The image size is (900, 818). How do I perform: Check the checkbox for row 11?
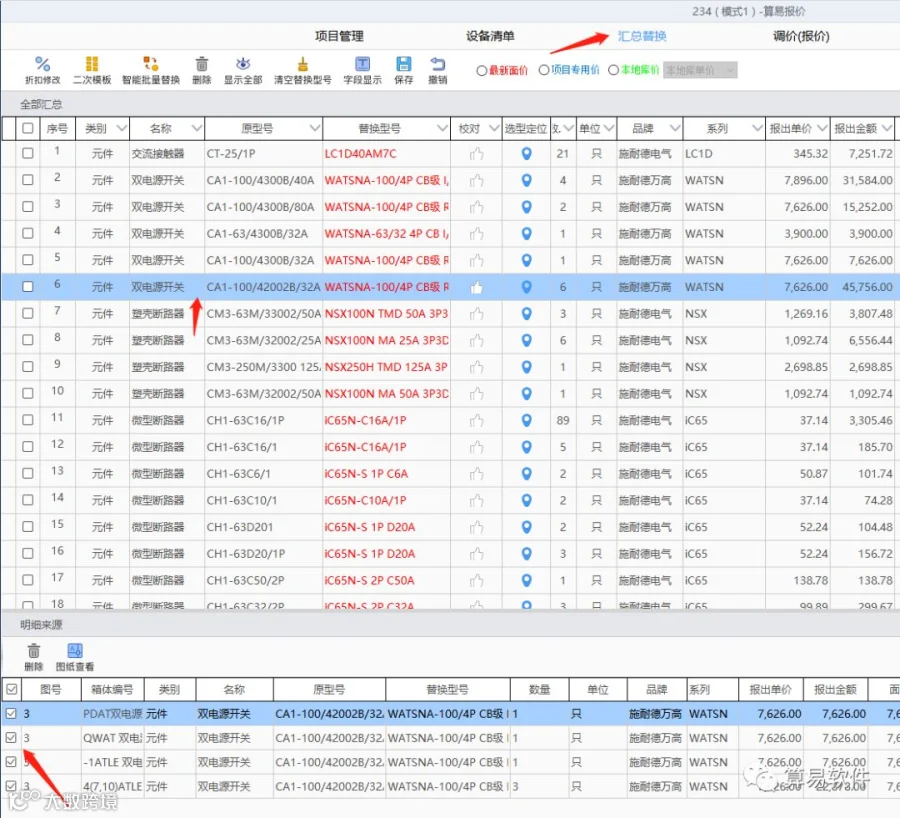[28, 420]
